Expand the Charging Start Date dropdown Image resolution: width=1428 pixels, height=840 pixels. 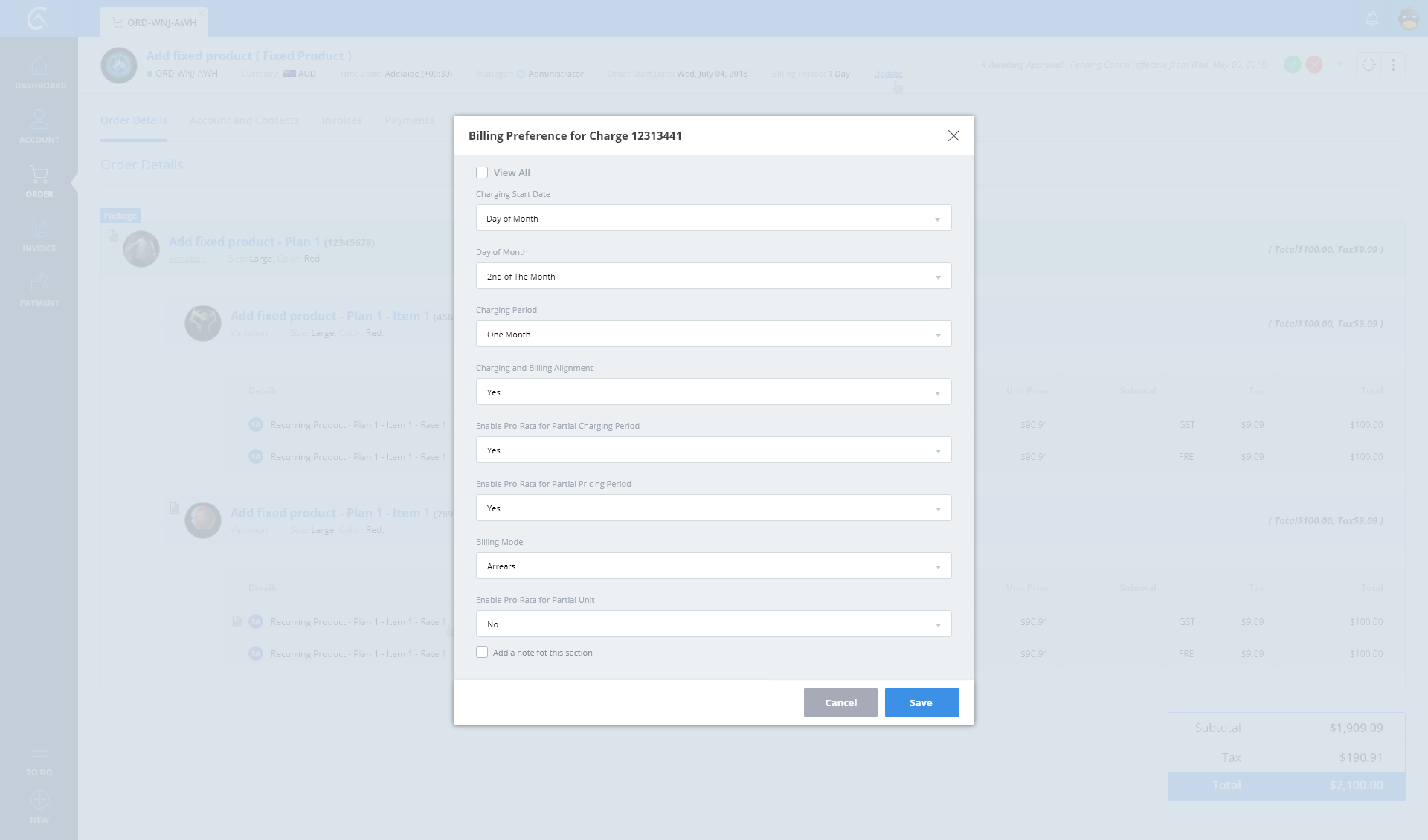[x=713, y=219]
